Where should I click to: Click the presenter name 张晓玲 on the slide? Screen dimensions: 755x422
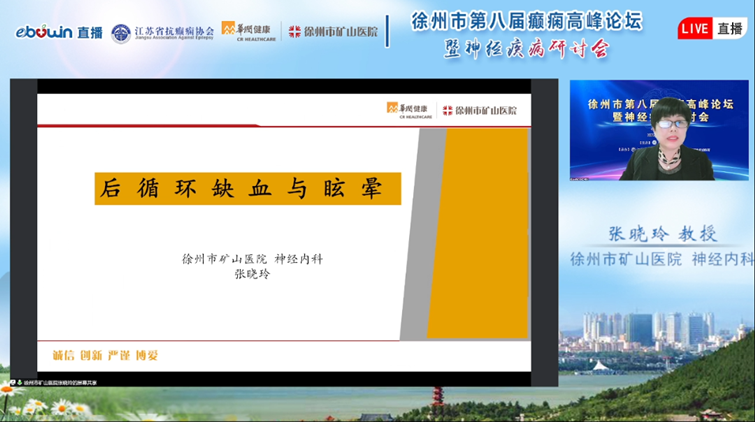pyautogui.click(x=252, y=273)
